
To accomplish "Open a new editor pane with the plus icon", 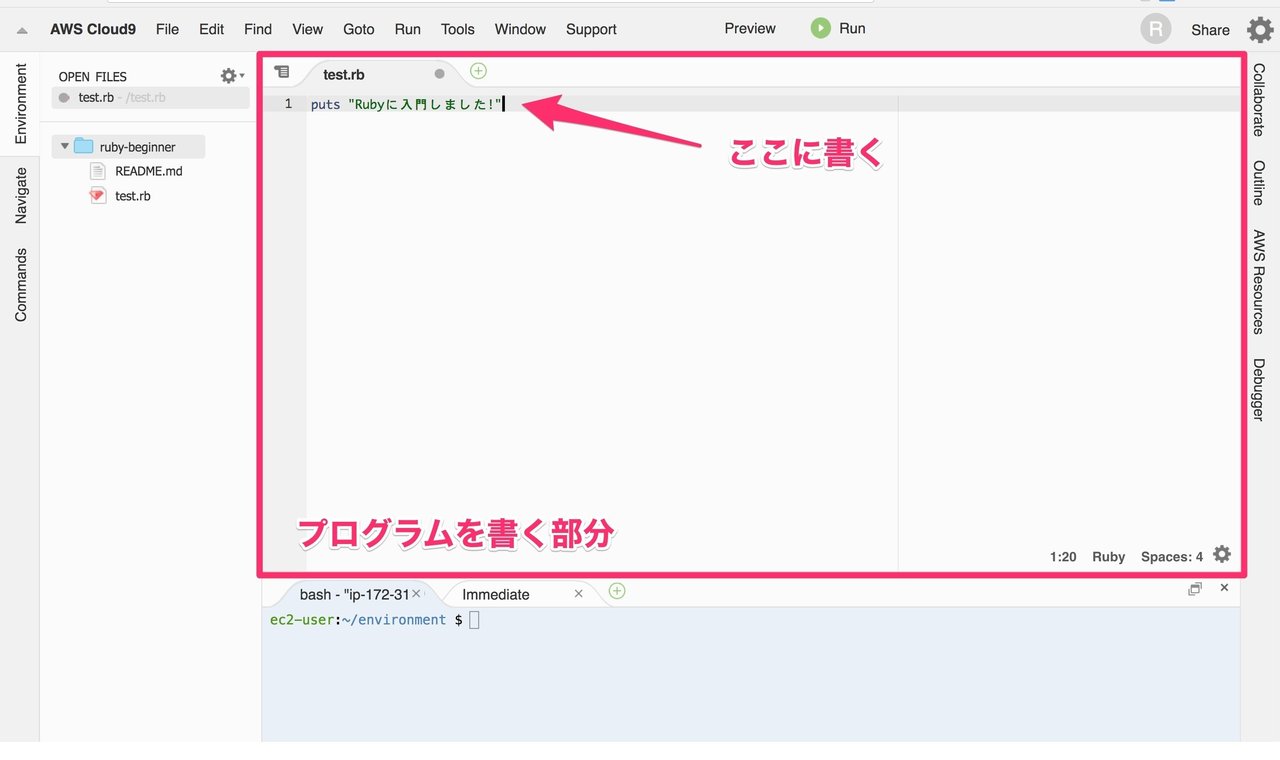I will click(478, 70).
